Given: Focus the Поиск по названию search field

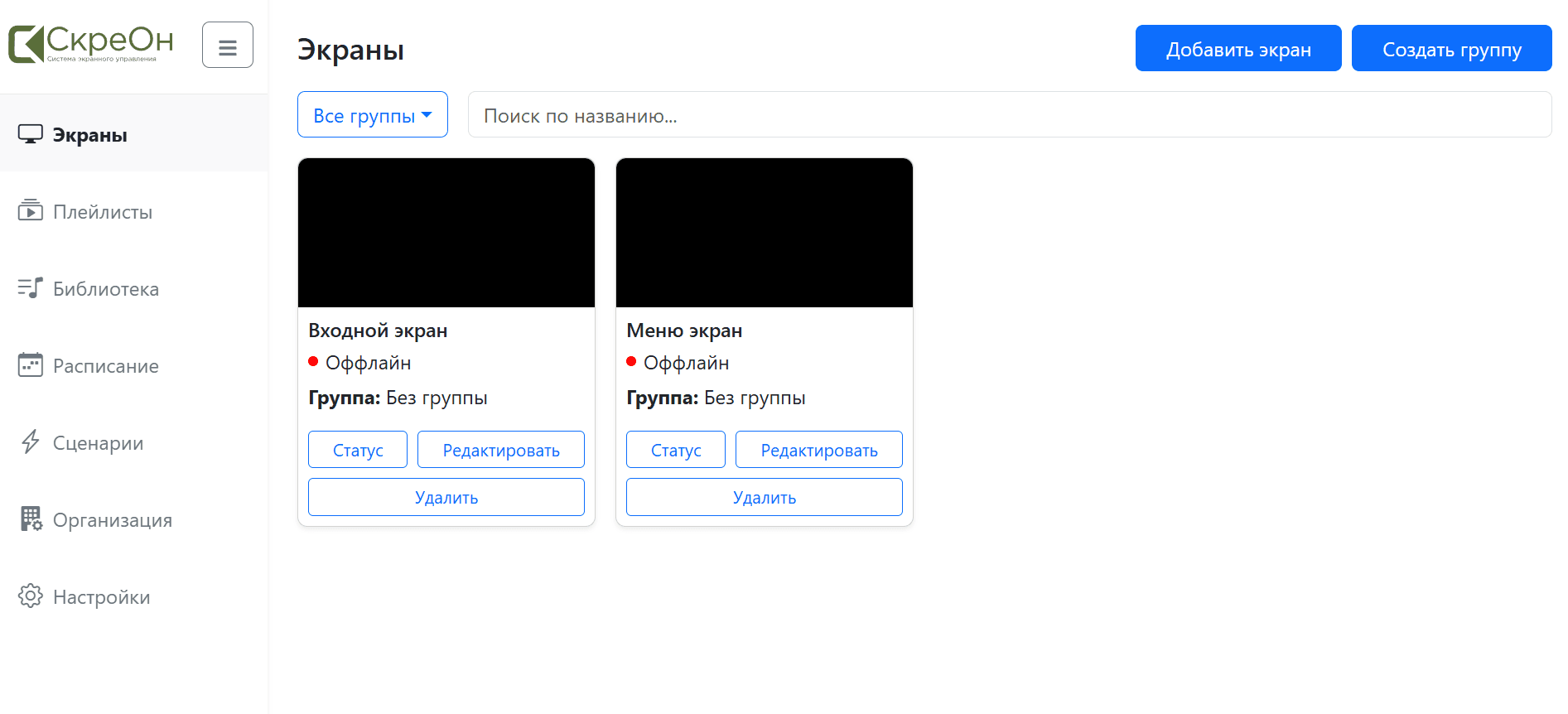Looking at the screenshot, I should tap(1009, 115).
